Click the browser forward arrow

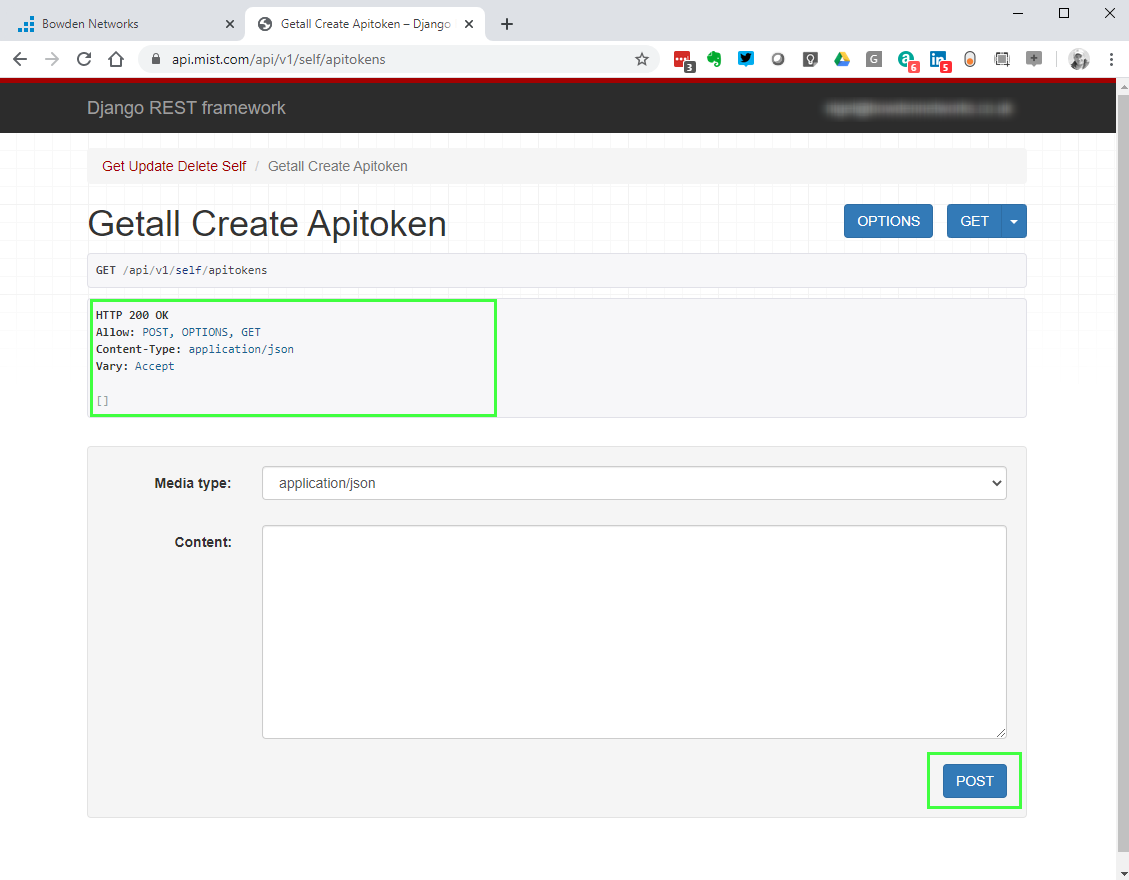click(52, 59)
